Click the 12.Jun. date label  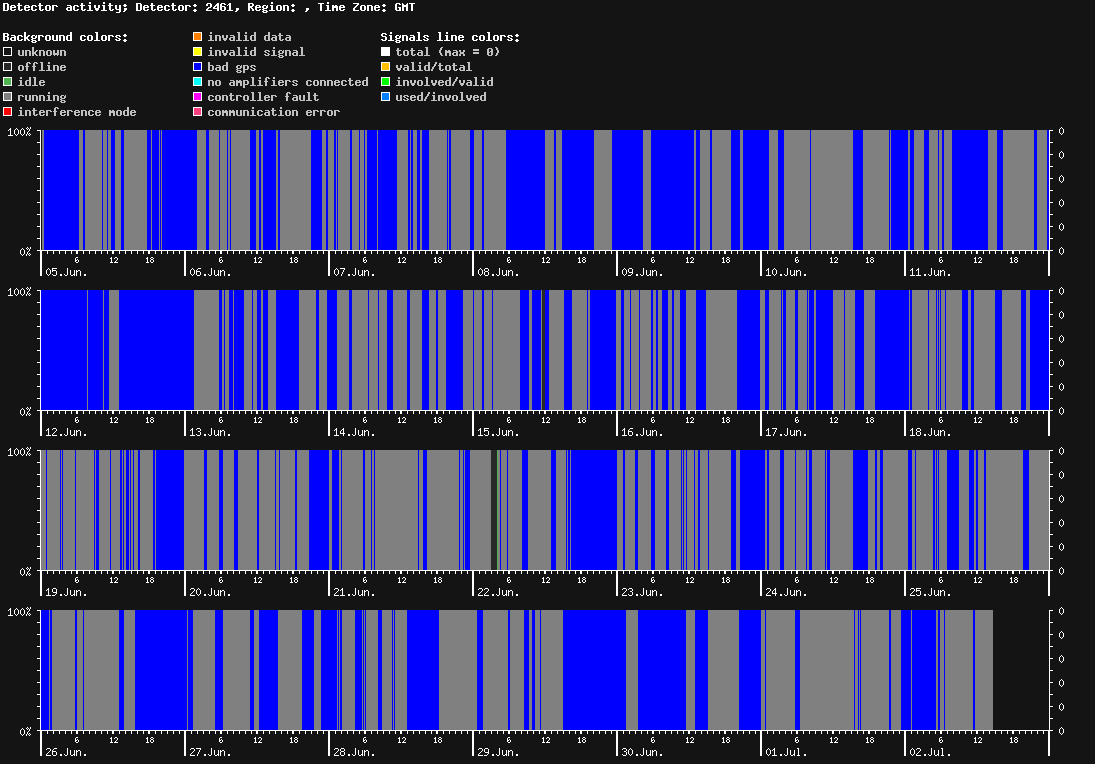66,432
